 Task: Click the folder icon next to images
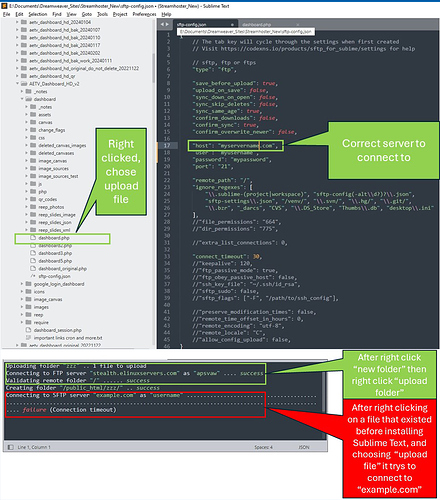pyautogui.click(x=28, y=307)
